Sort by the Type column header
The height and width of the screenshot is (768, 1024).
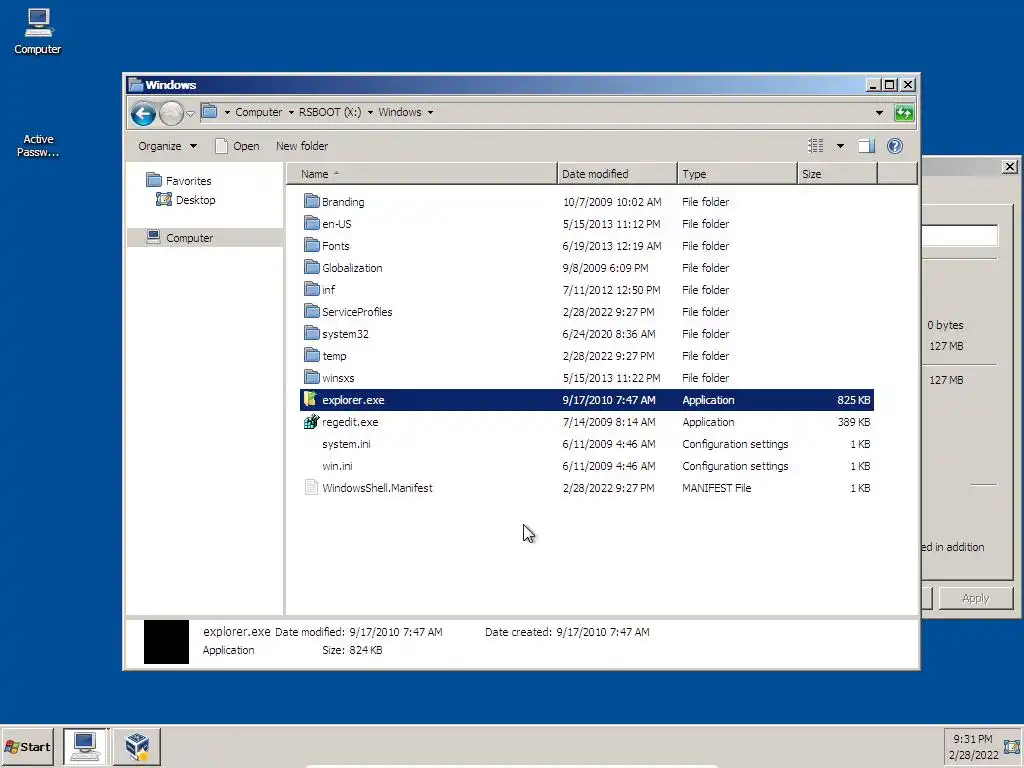[x=737, y=174]
